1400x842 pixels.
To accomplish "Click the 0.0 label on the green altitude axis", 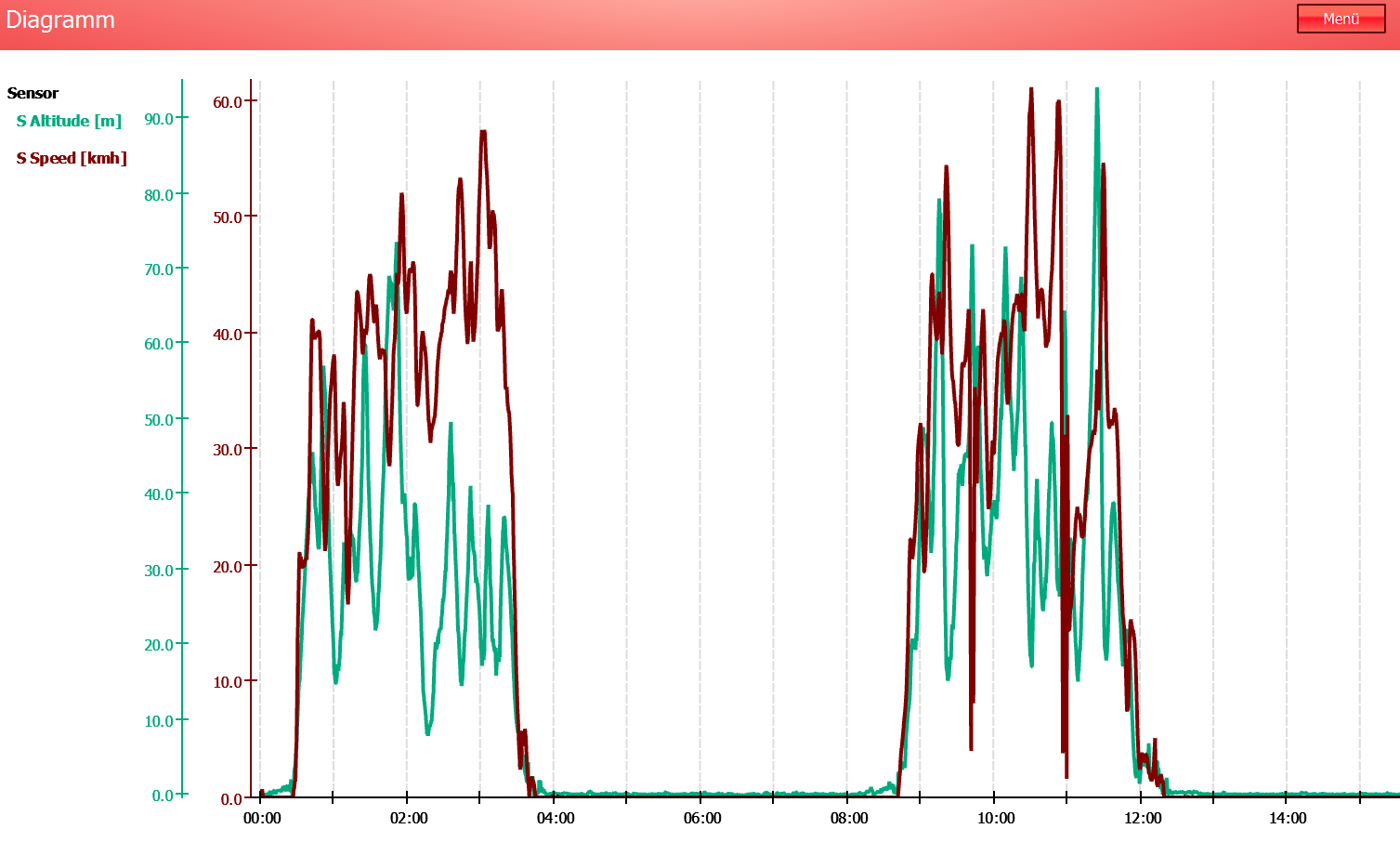I will pyautogui.click(x=163, y=795).
